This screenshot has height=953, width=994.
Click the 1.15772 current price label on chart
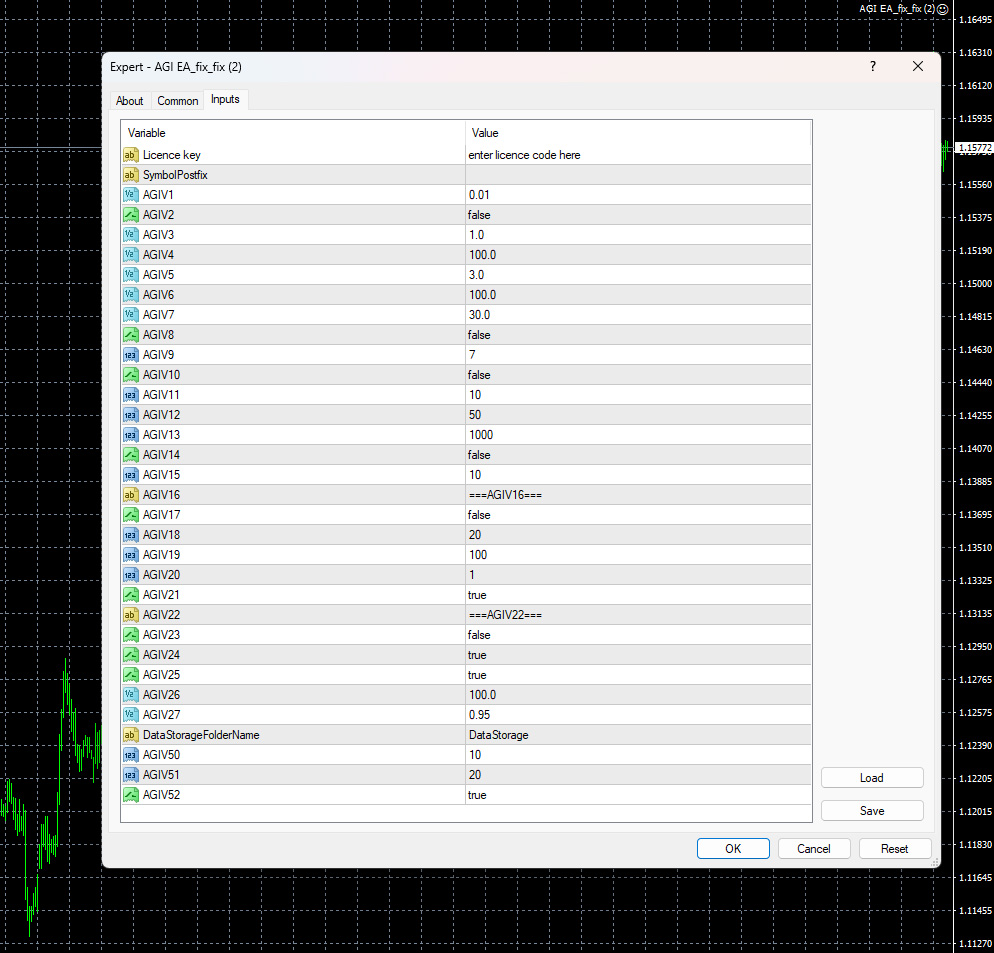(x=974, y=148)
